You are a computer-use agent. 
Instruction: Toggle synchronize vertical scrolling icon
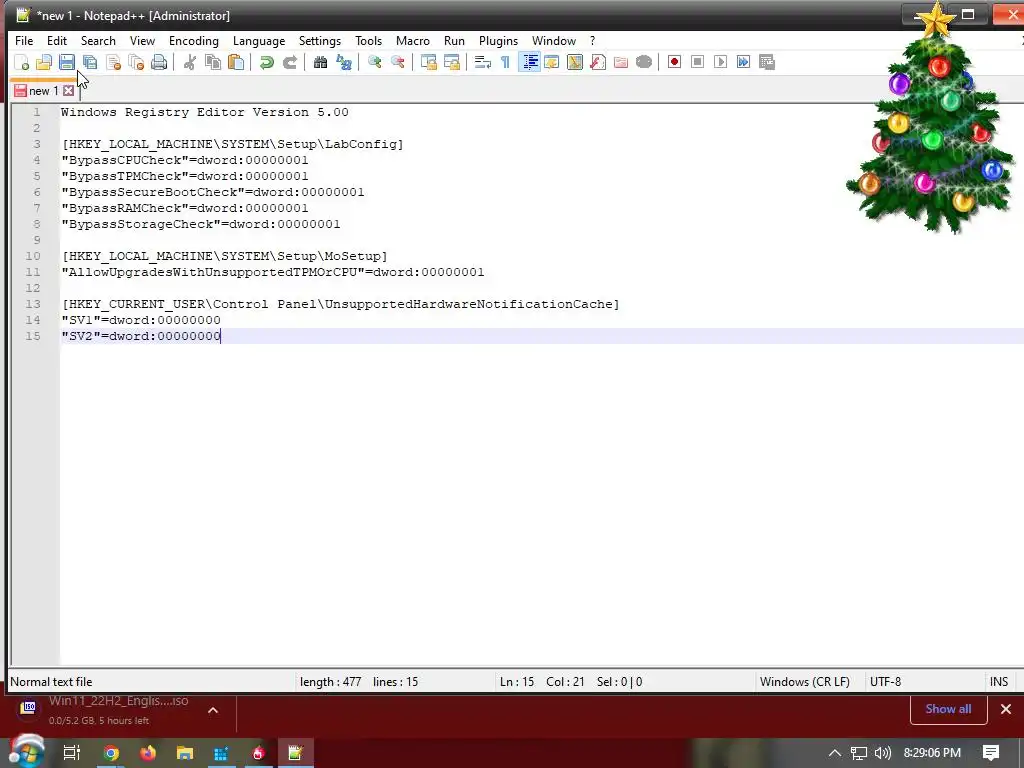(428, 62)
